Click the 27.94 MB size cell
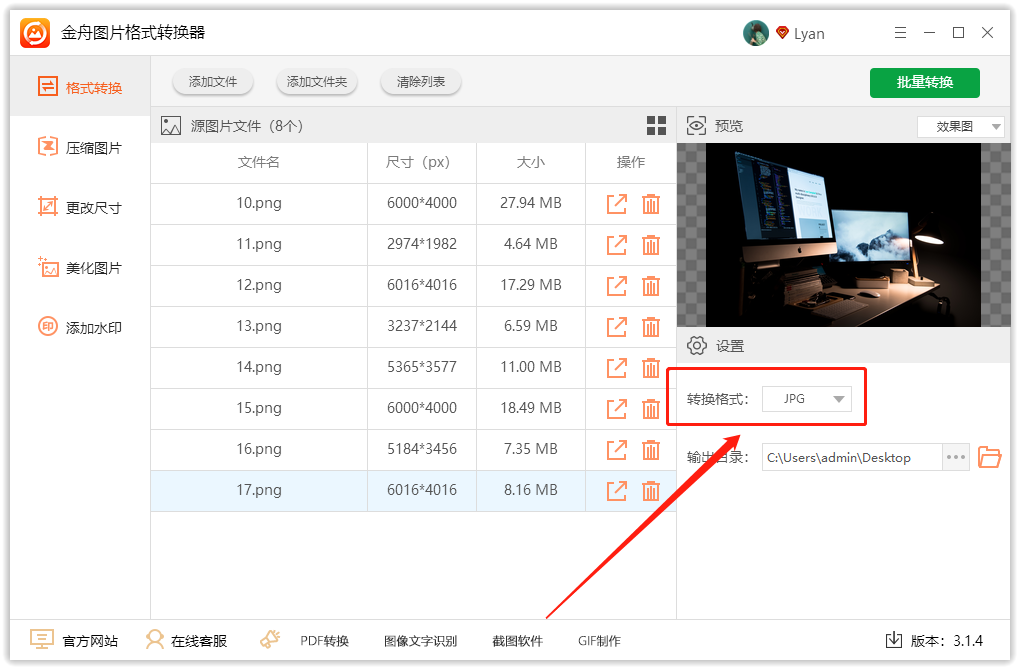Viewport: 1020px width, 670px height. 531,203
